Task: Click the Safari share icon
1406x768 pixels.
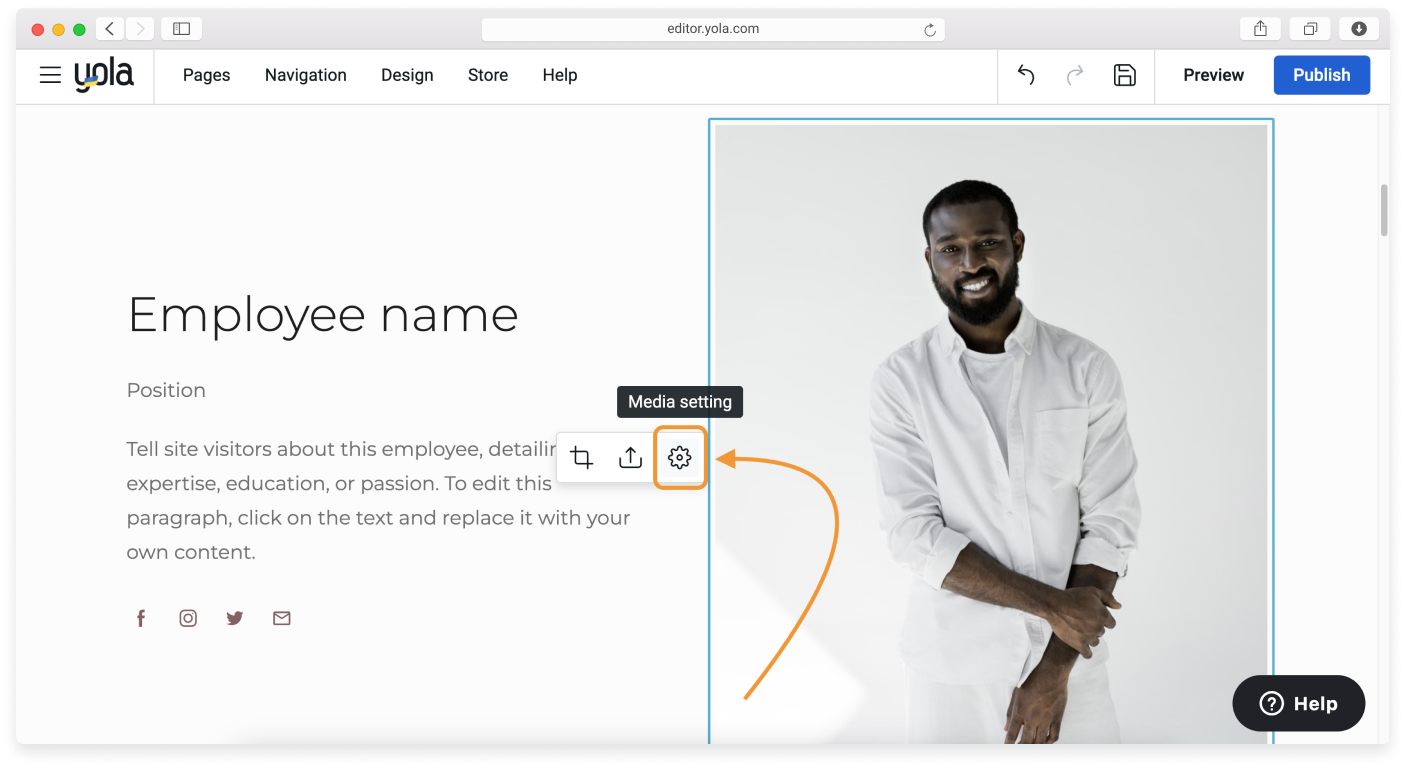Action: (x=1259, y=28)
